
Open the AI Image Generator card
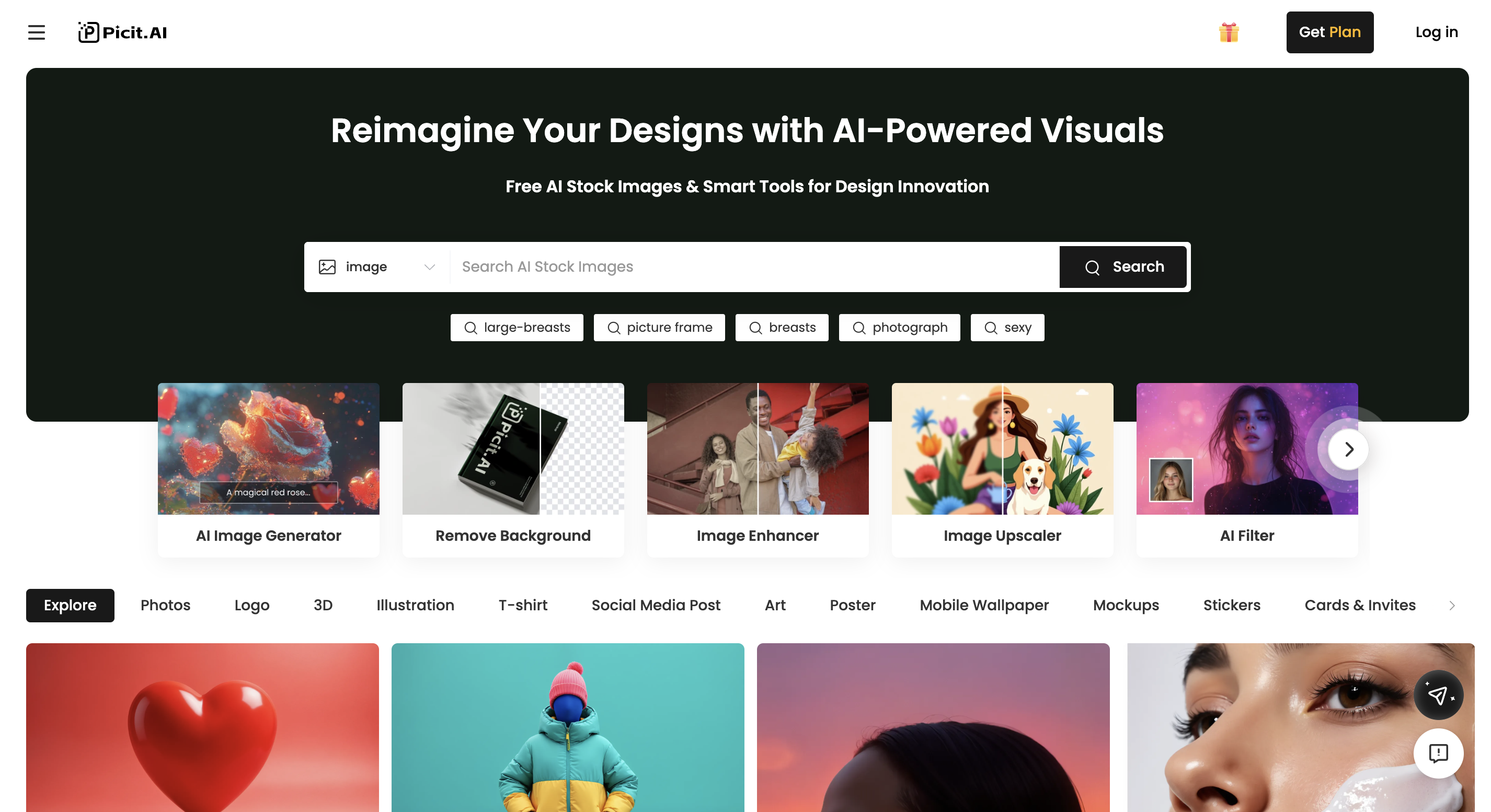click(269, 470)
